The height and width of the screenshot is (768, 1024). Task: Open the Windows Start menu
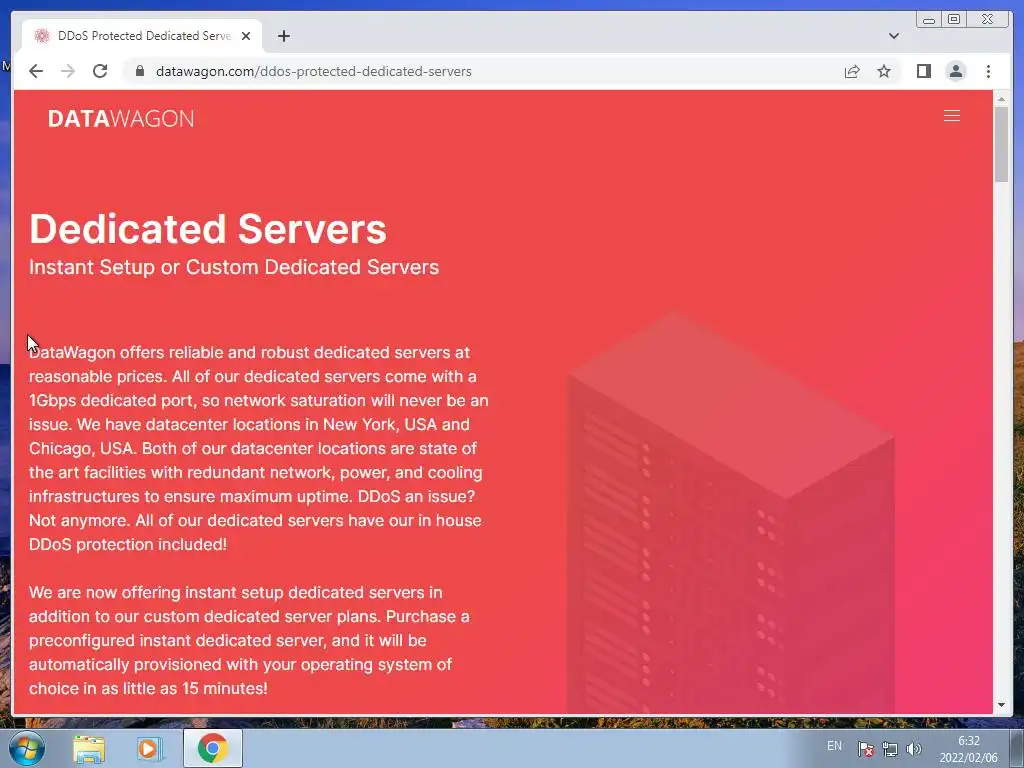tap(27, 748)
